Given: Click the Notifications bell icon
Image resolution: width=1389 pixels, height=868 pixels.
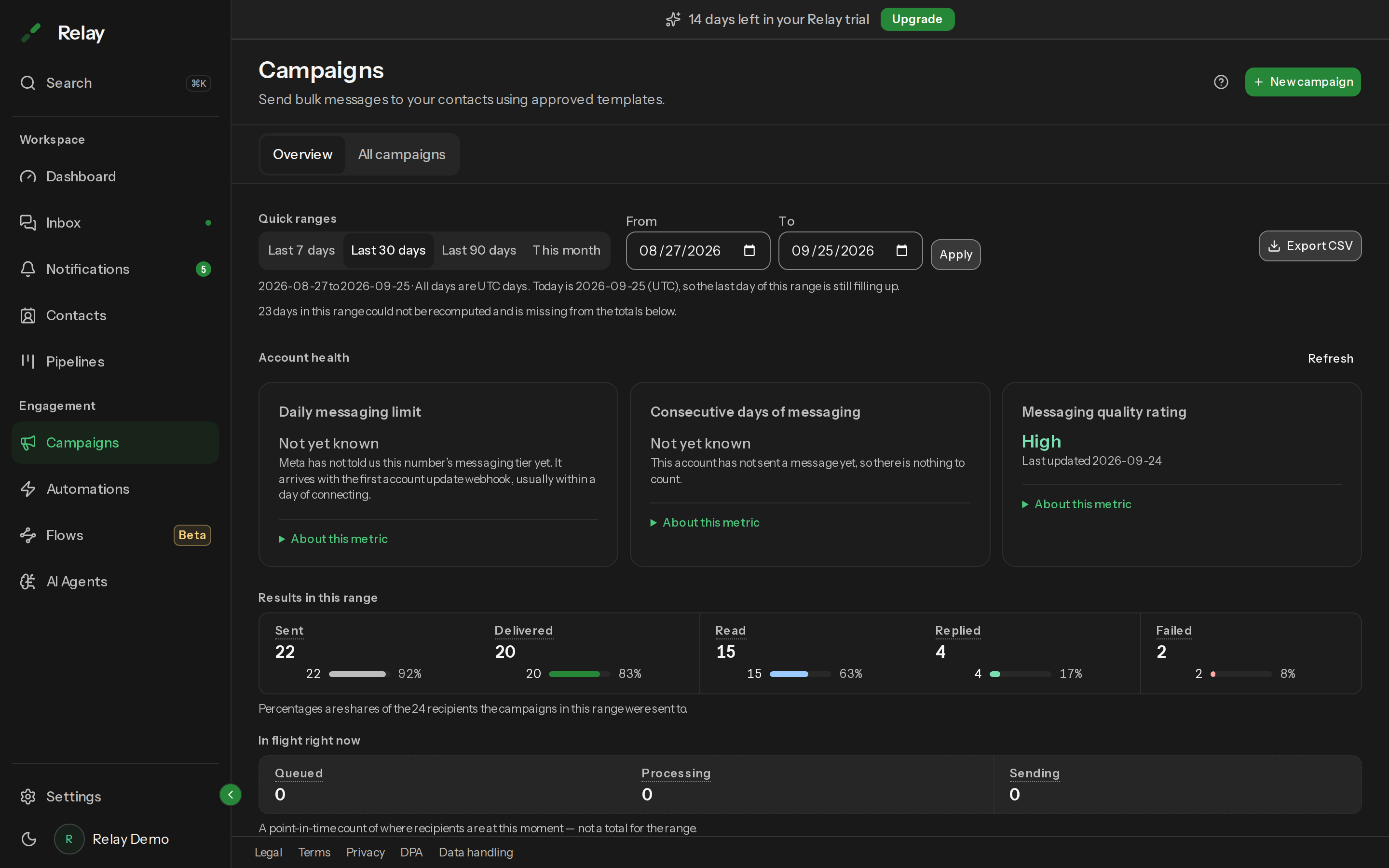Looking at the screenshot, I should tap(27, 269).
